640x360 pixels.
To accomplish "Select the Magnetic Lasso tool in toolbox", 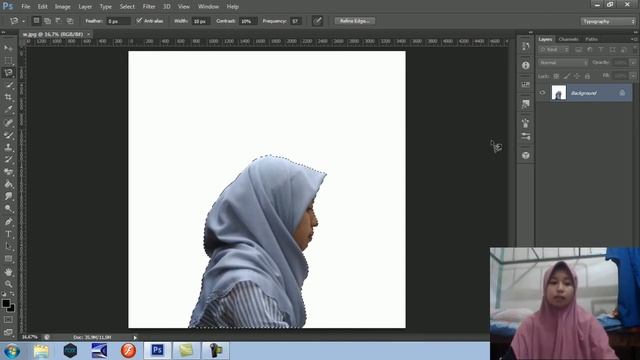I will [8, 73].
